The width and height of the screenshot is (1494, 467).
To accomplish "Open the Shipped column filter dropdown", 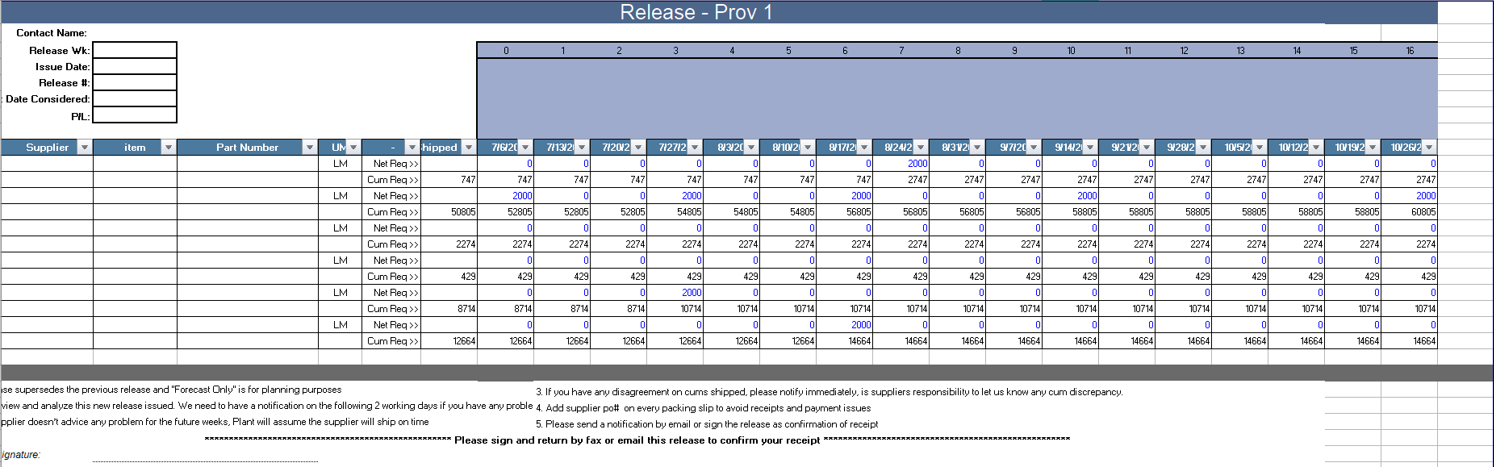I will point(468,148).
